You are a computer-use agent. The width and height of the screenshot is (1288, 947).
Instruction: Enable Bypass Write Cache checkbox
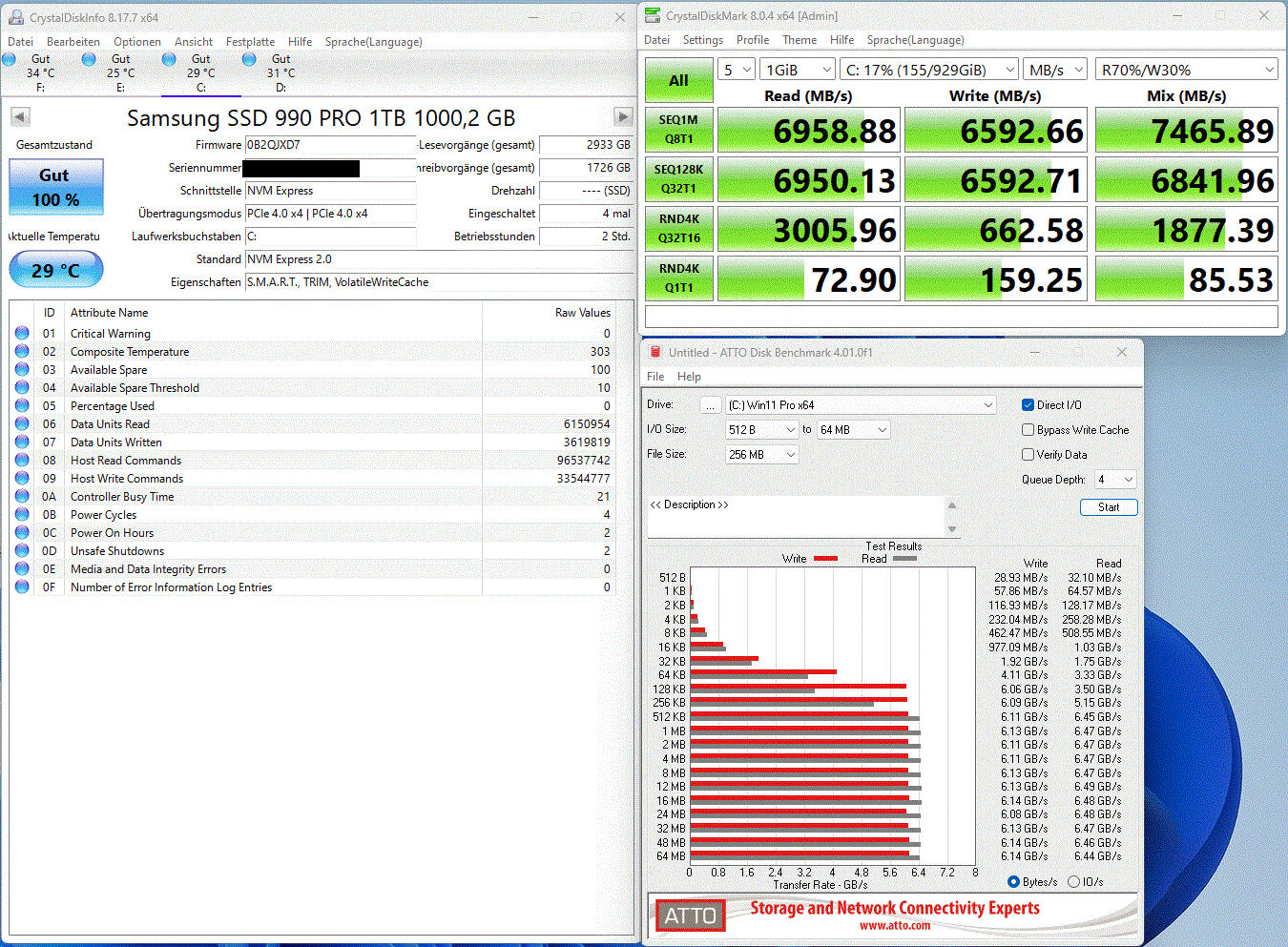point(1028,430)
